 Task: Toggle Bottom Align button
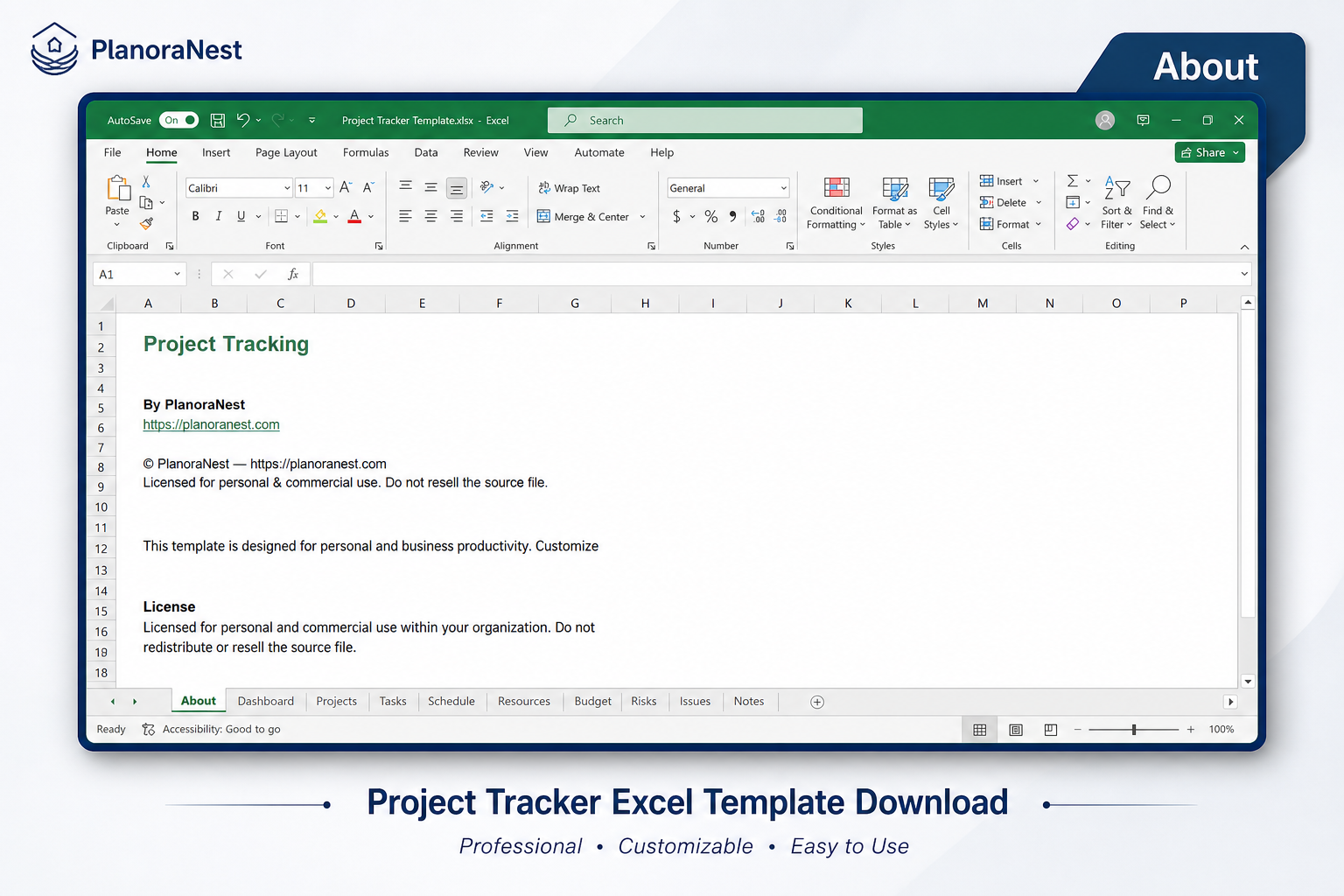pyautogui.click(x=456, y=188)
